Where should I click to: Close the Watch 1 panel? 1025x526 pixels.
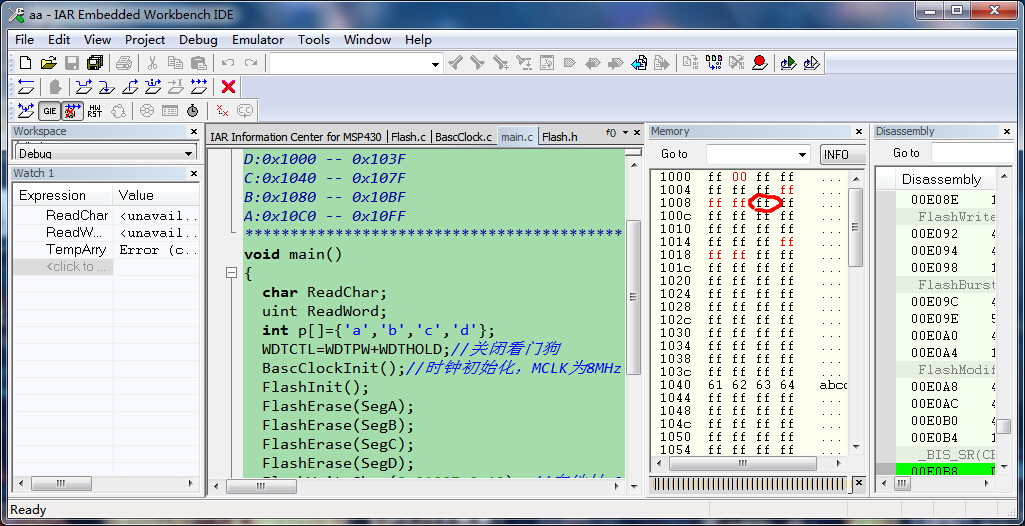193,173
